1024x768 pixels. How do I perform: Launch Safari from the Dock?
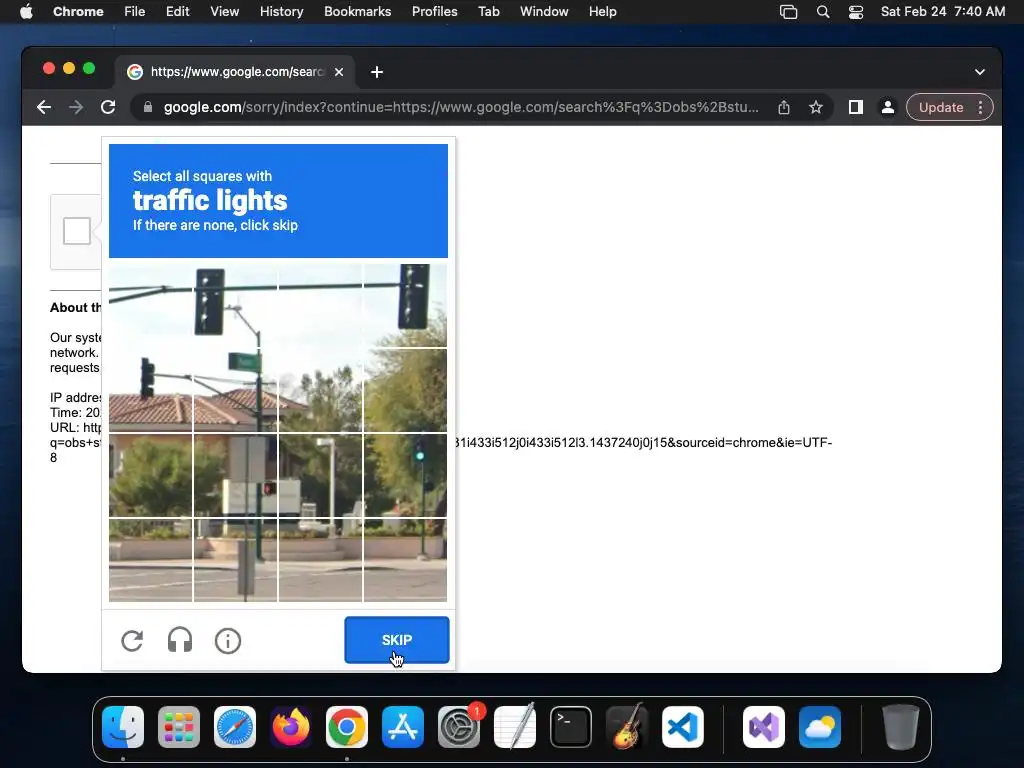[x=235, y=727]
